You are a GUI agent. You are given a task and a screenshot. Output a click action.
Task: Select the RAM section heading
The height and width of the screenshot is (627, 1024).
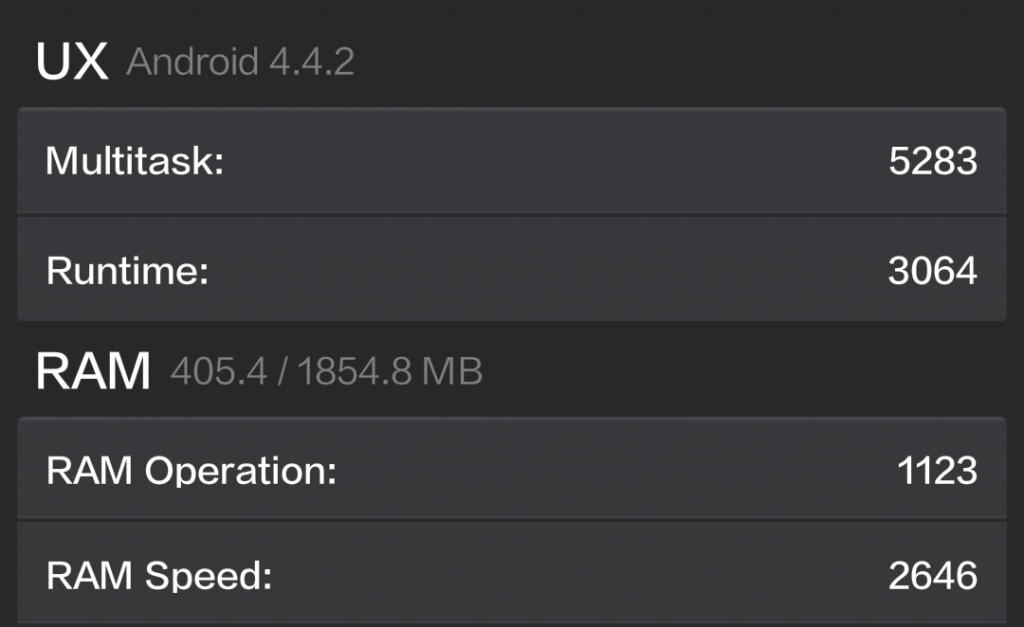coord(93,371)
